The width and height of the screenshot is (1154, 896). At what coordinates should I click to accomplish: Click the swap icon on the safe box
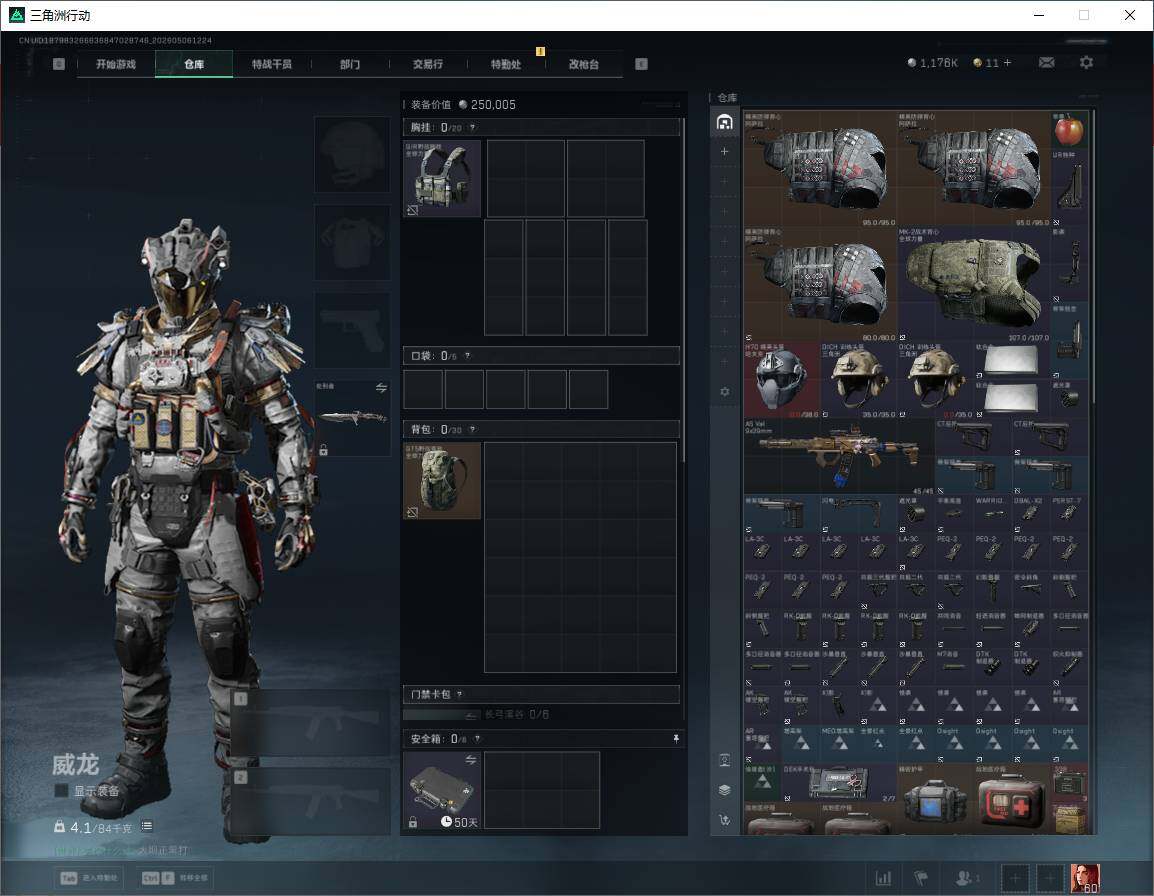470,759
